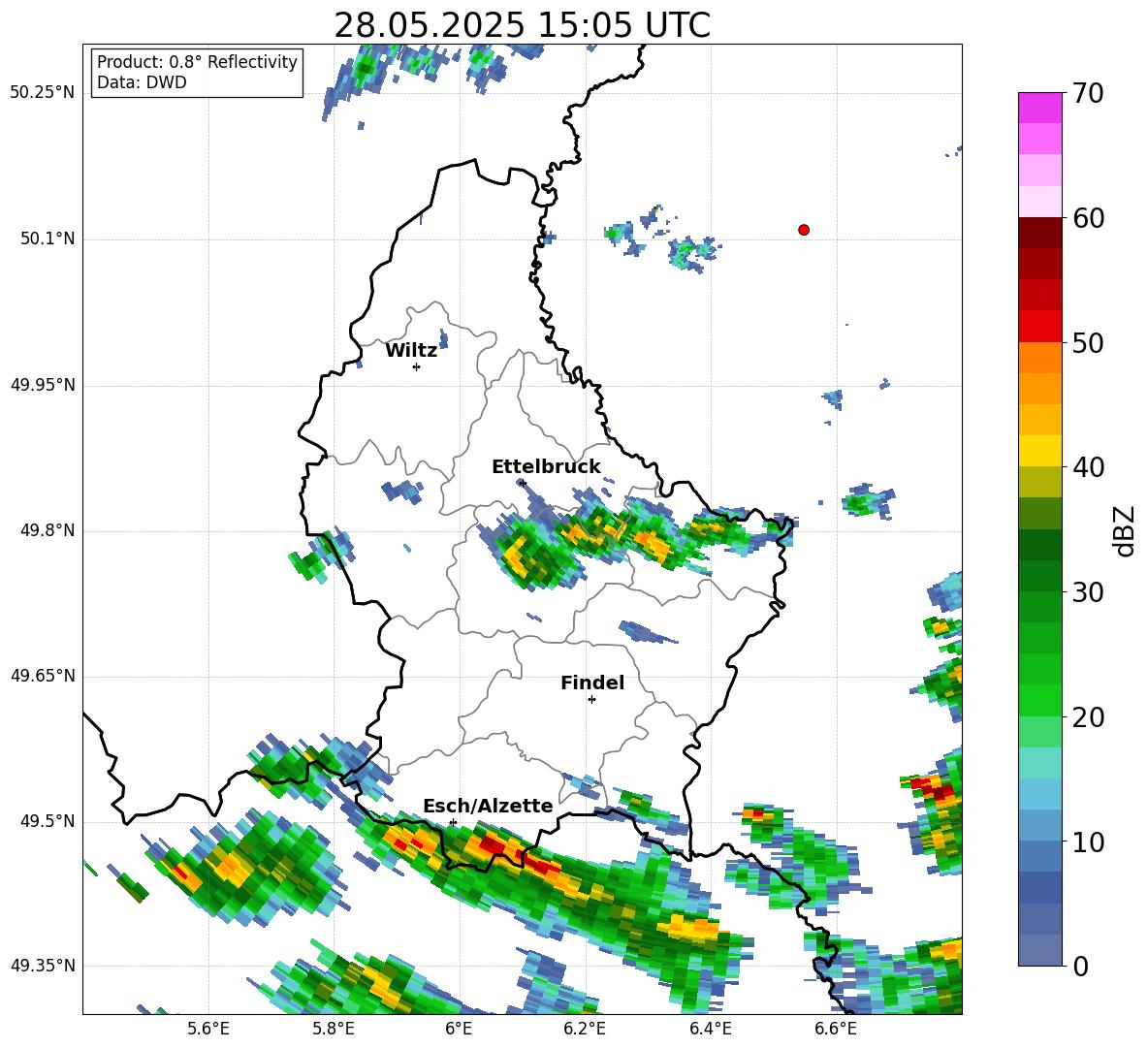Click the Esch/Alzette label text
Image resolution: width=1148 pixels, height=1048 pixels.
[x=488, y=807]
